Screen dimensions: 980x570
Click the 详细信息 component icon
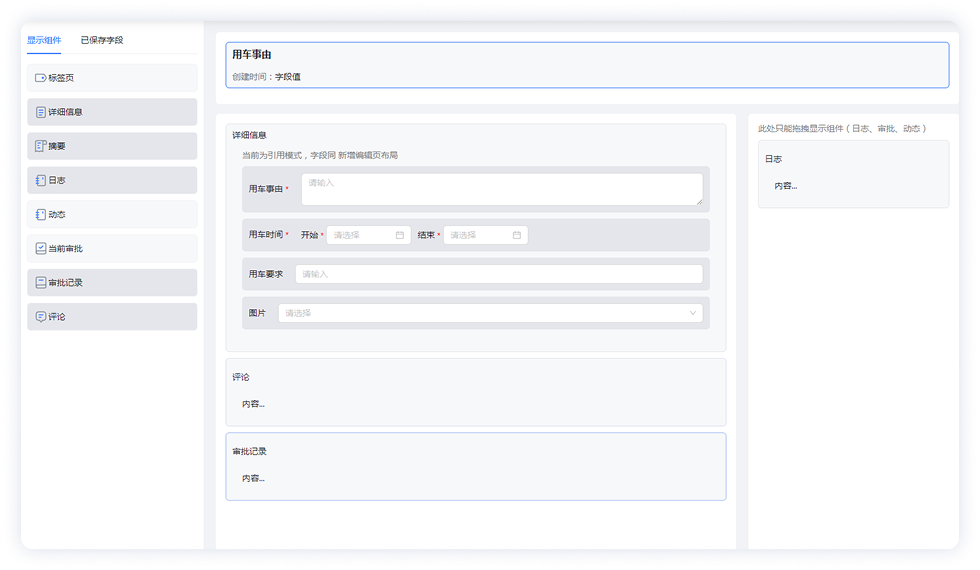(40, 112)
